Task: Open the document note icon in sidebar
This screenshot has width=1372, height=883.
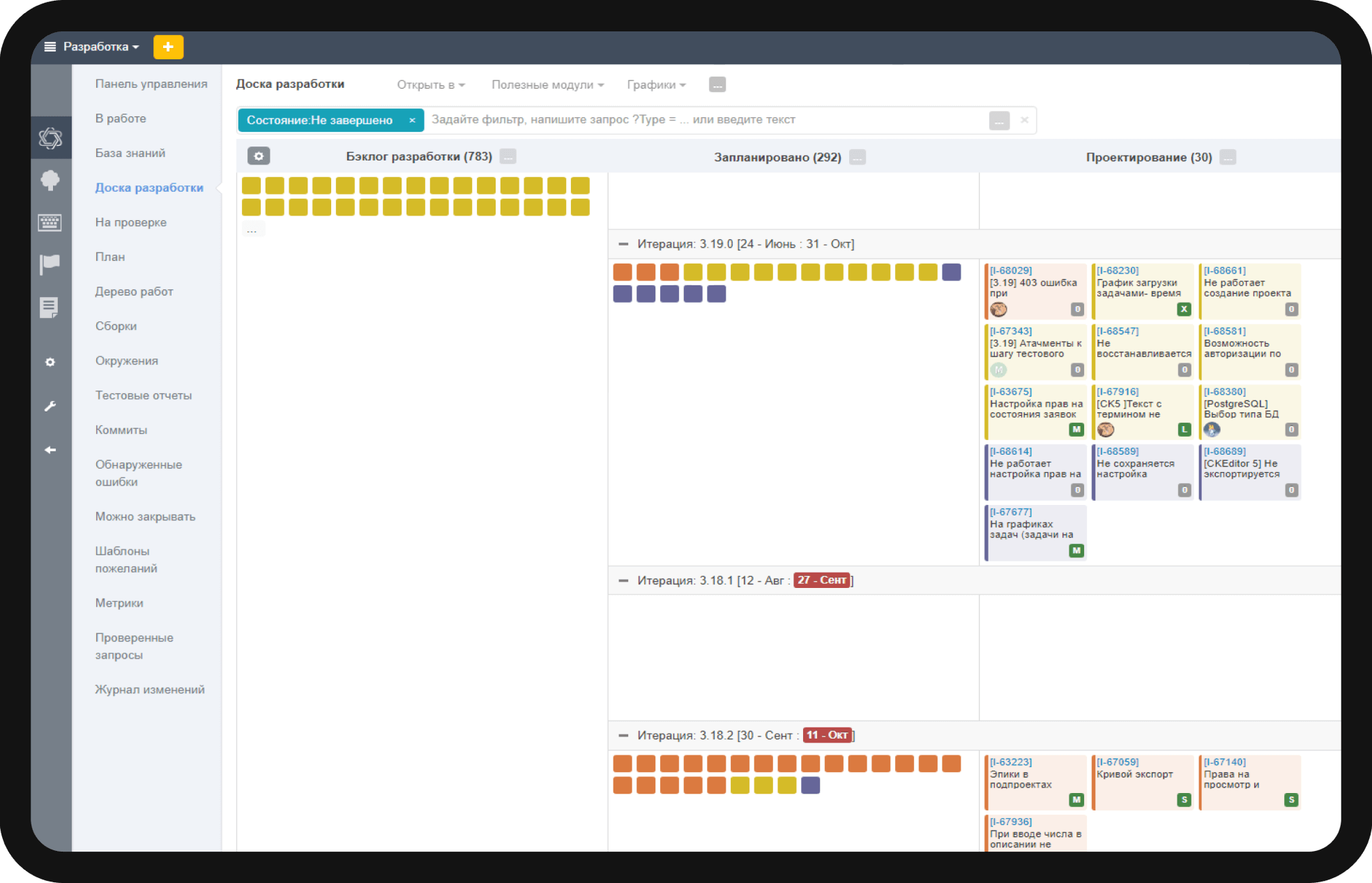Action: point(49,307)
